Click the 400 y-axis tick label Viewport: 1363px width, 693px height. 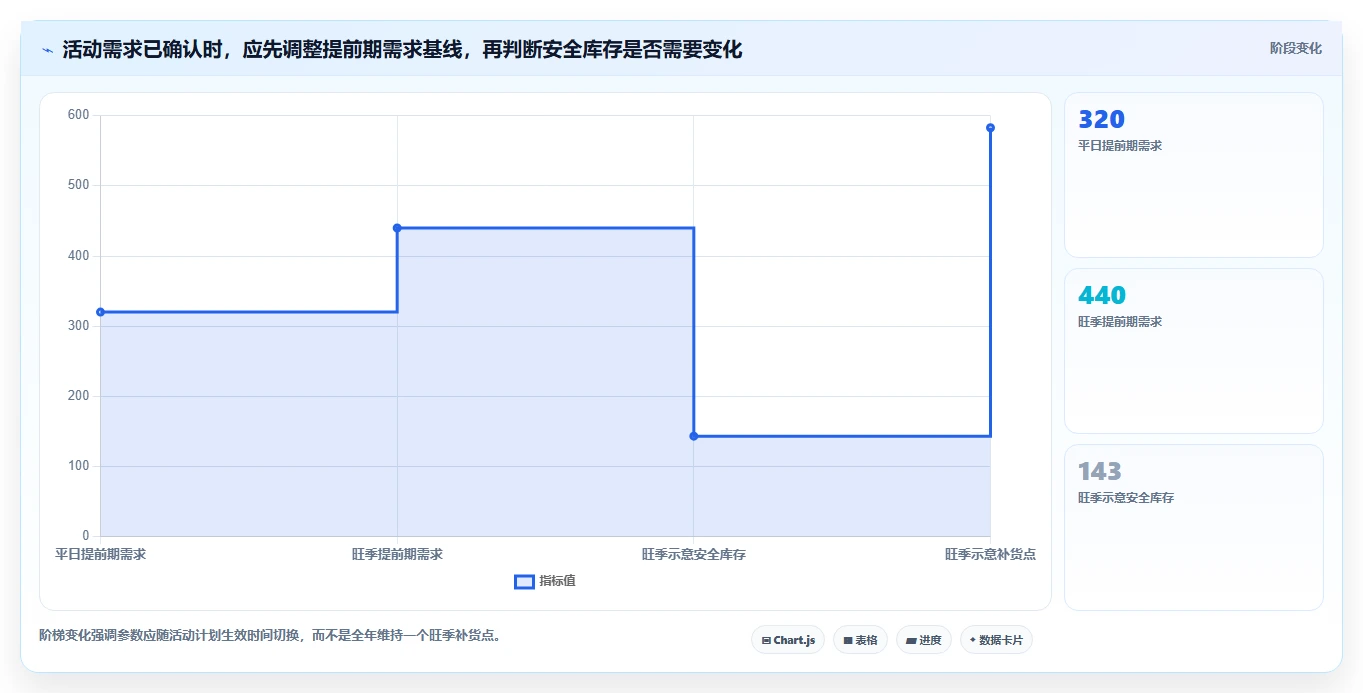point(79,256)
